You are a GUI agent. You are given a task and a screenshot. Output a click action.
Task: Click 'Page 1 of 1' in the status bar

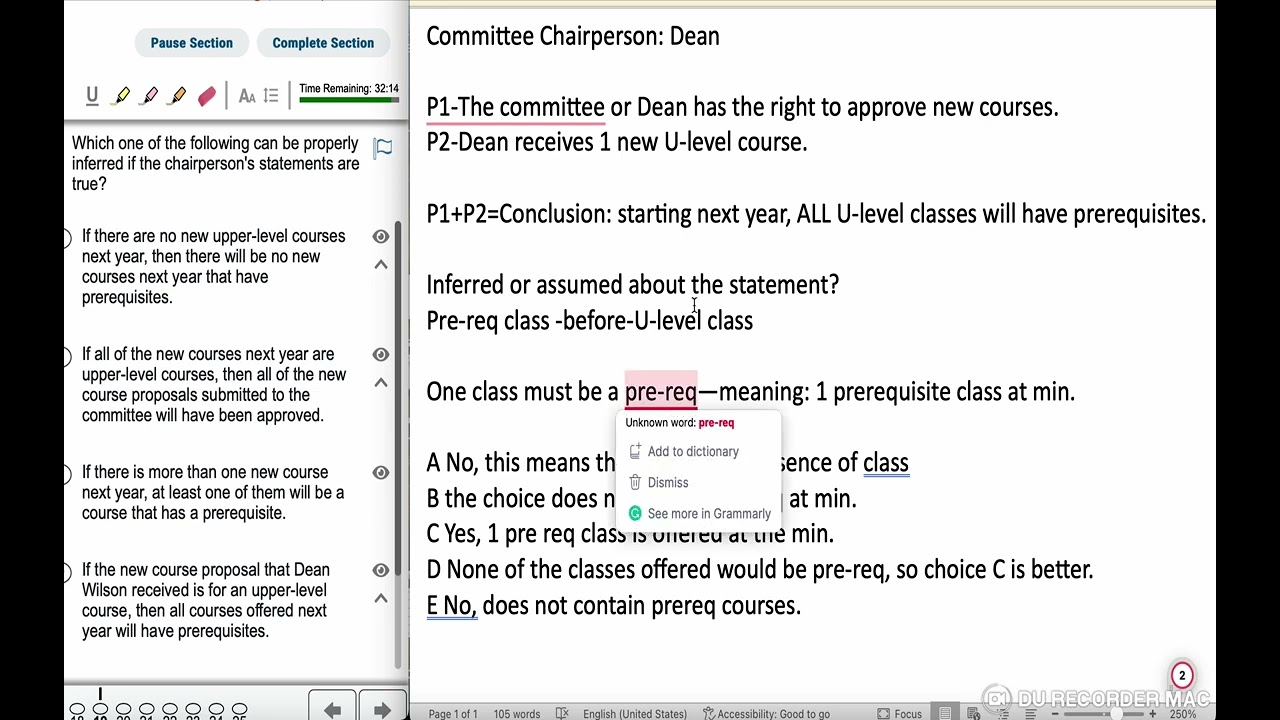point(453,714)
